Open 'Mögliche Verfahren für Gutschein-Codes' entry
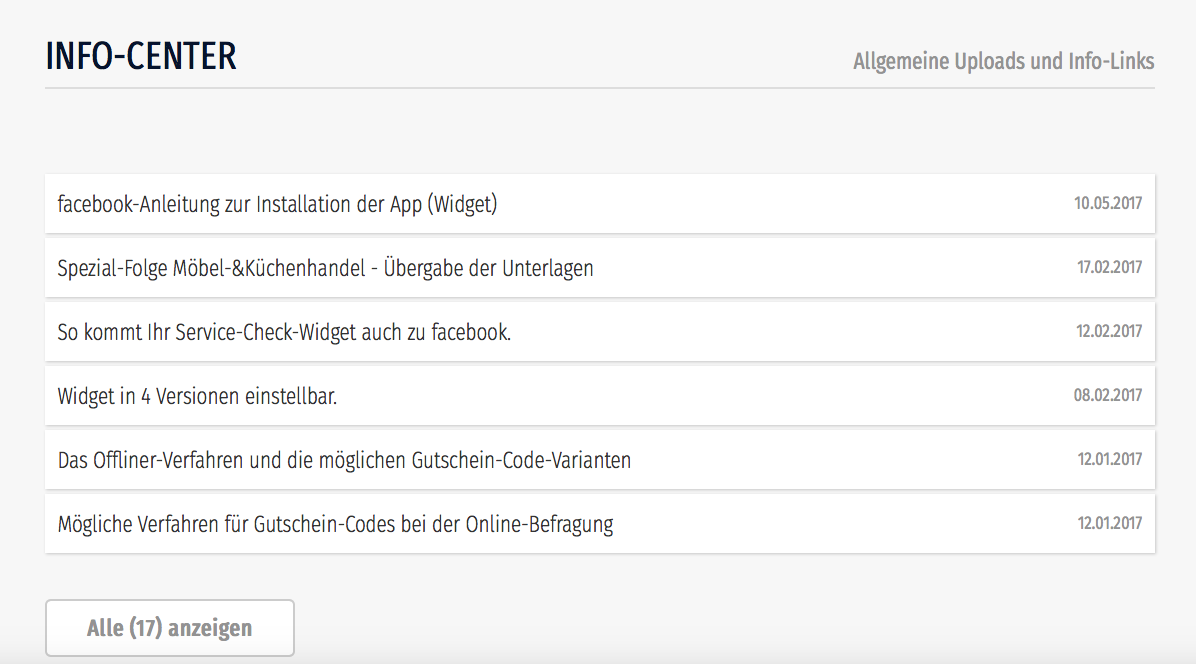 point(335,524)
